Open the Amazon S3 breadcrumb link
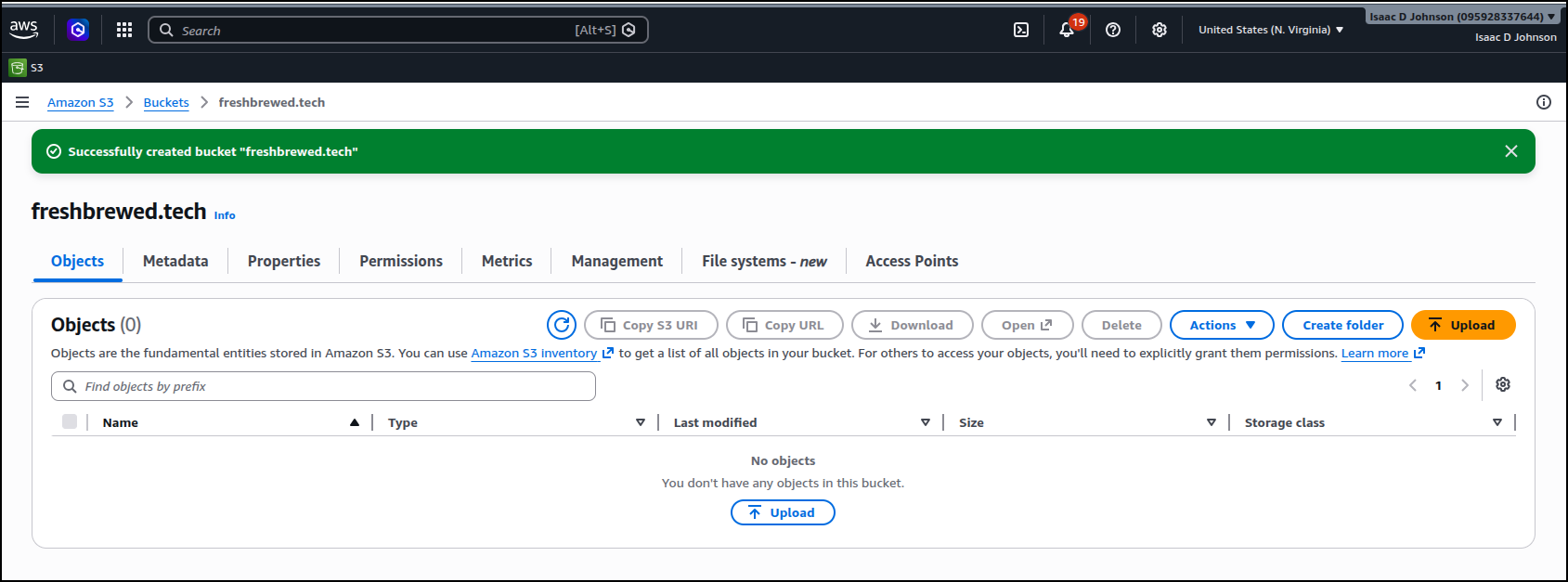The width and height of the screenshot is (1568, 582). coord(81,102)
